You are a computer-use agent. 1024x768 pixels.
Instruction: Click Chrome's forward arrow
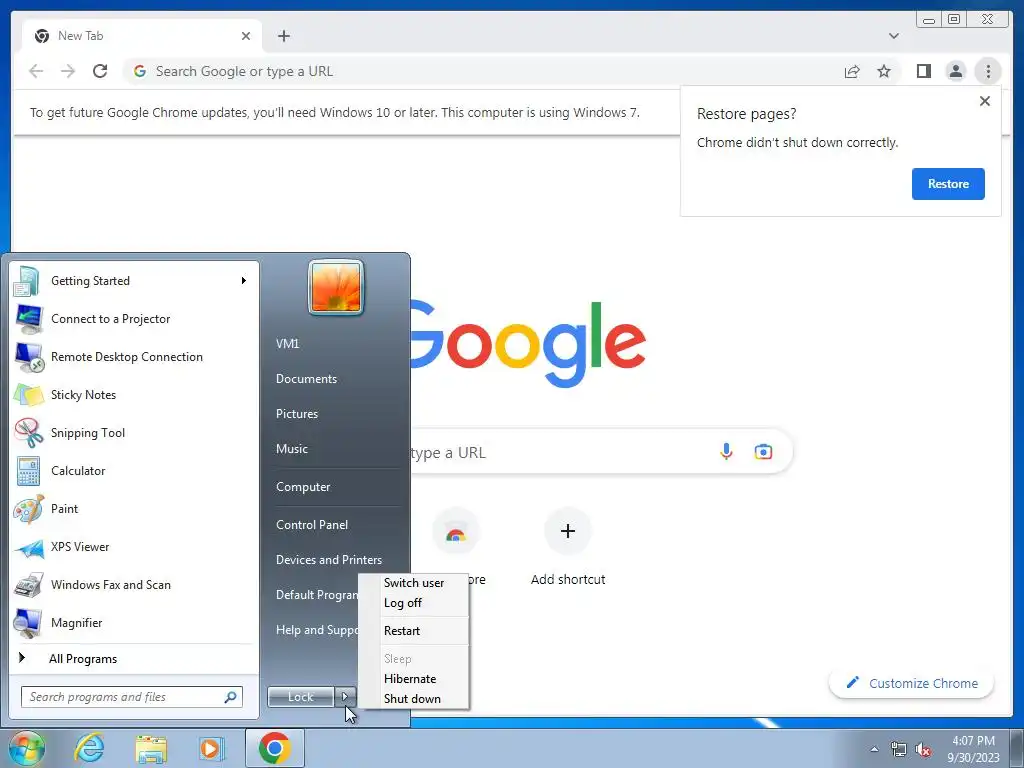[68, 71]
